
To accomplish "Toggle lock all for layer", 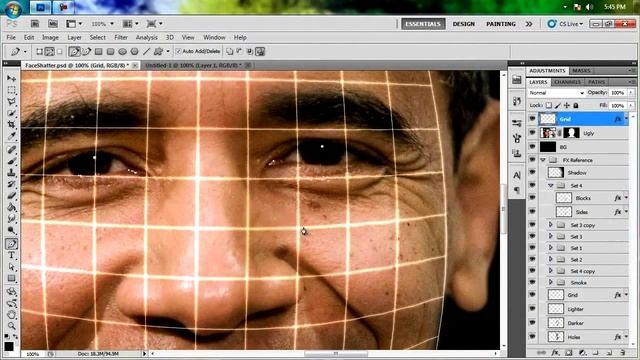I will (x=576, y=105).
